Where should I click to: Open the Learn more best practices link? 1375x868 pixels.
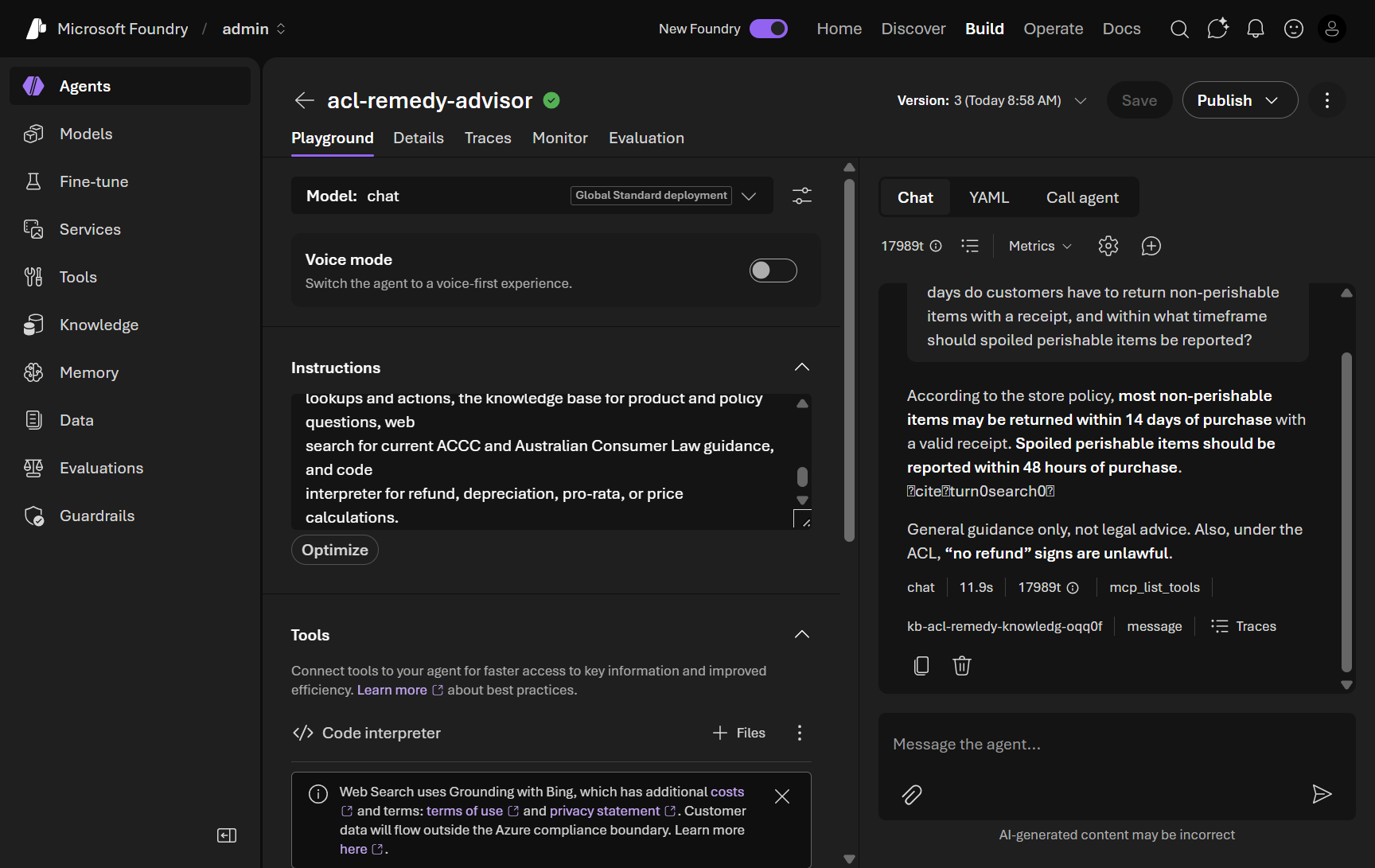pyautogui.click(x=399, y=690)
